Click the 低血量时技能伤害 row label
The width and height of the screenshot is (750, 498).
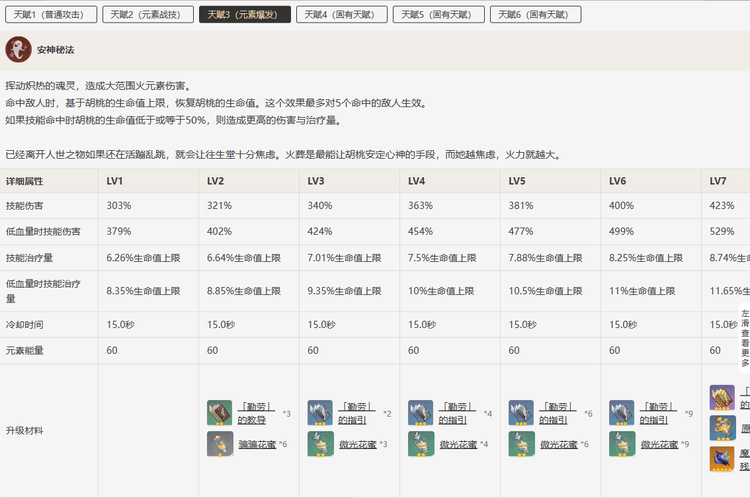(43, 232)
